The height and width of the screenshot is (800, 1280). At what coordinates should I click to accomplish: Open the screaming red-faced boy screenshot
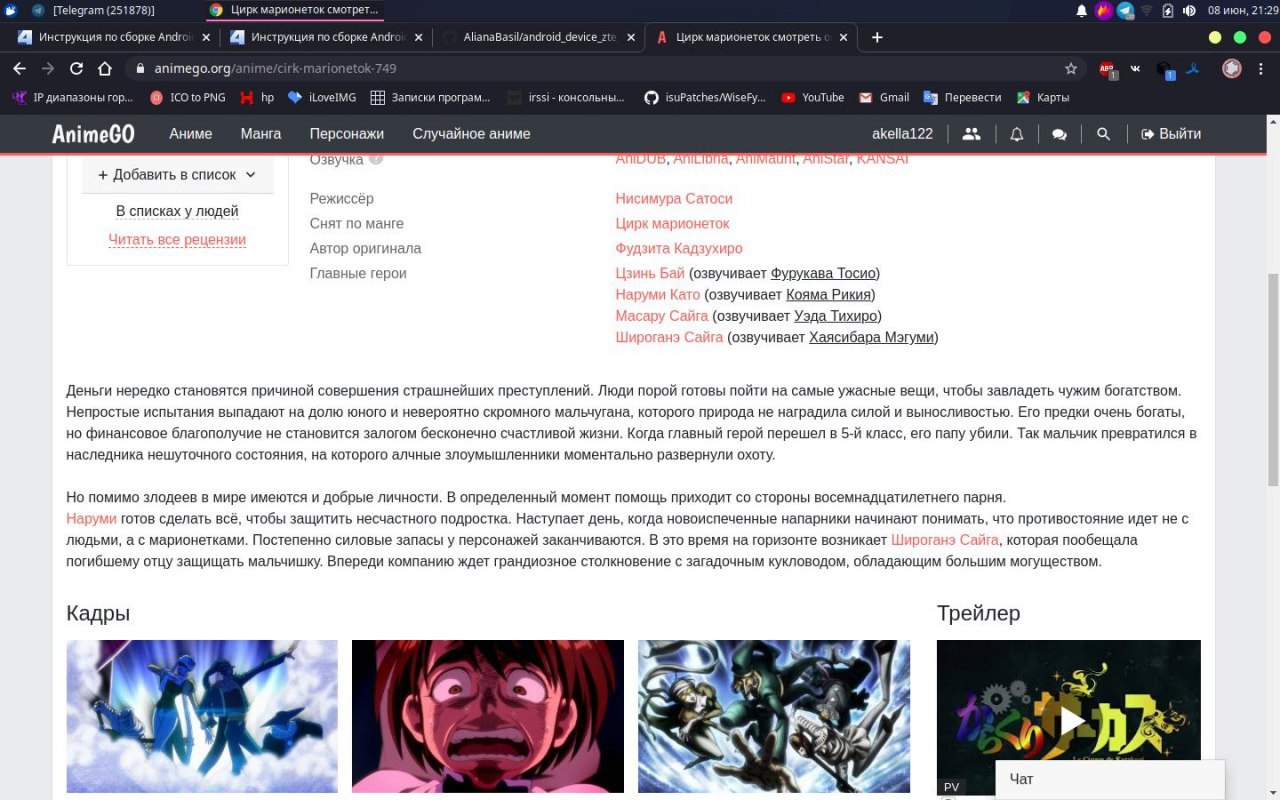point(488,716)
